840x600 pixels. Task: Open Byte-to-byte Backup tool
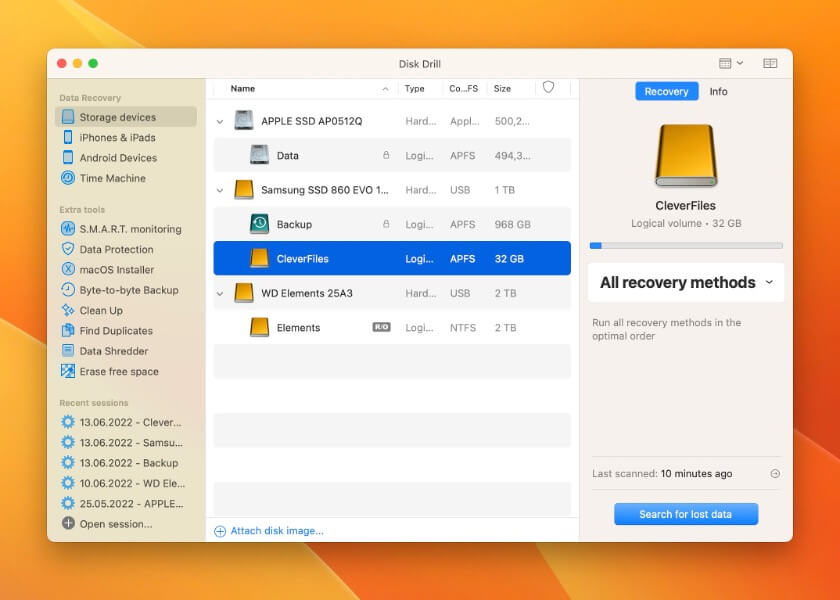tap(128, 290)
